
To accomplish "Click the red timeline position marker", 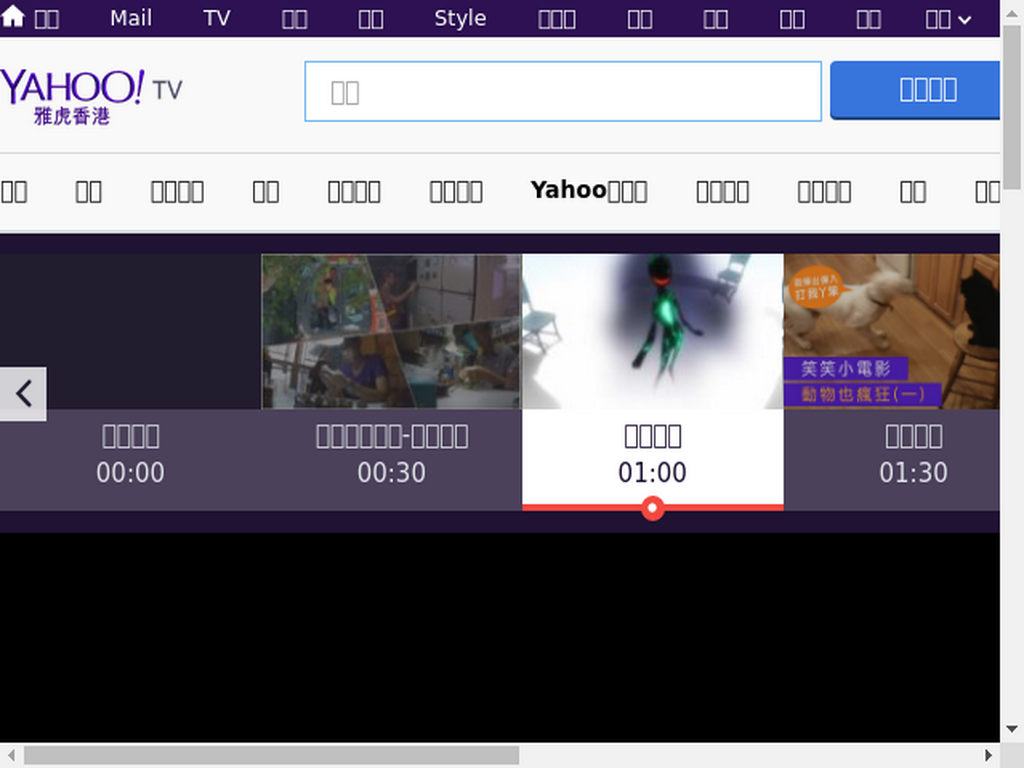I will click(x=652, y=507).
